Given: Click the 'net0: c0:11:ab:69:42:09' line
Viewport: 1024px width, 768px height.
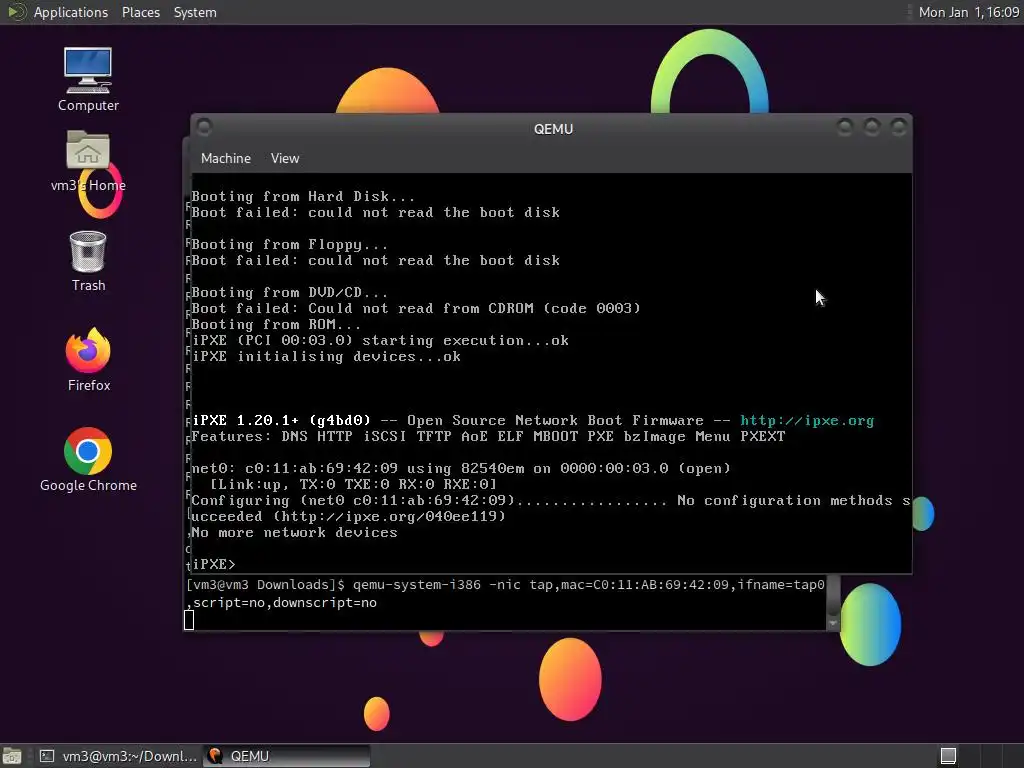Looking at the screenshot, I should click(x=460, y=468).
